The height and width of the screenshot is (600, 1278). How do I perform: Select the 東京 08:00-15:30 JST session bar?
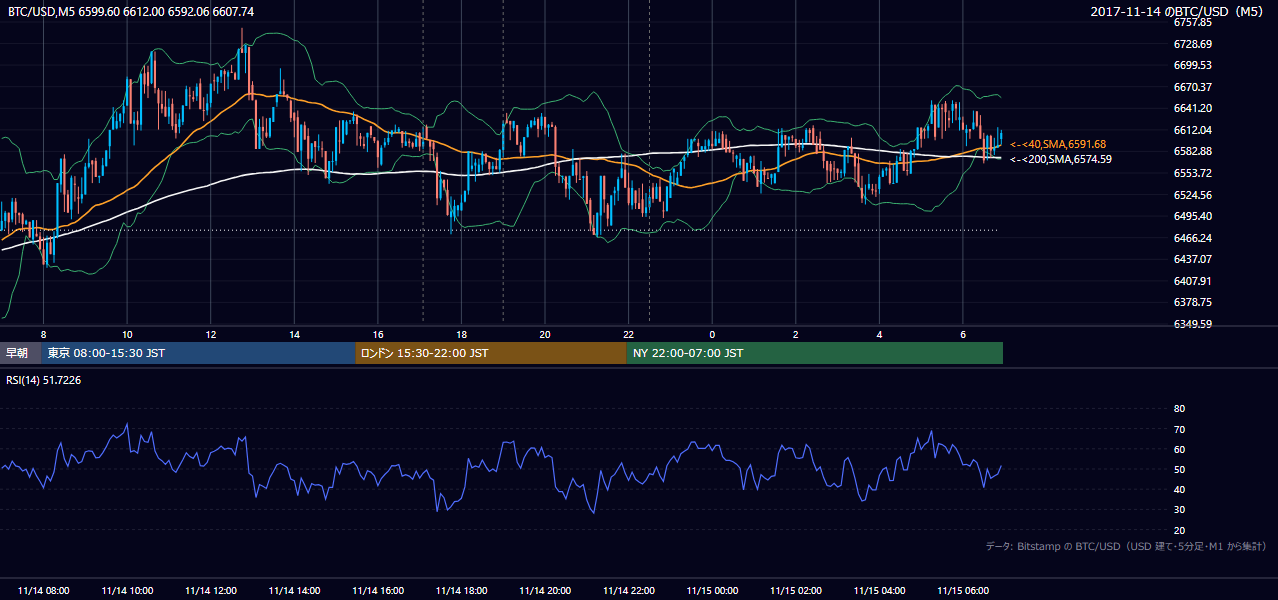pyautogui.click(x=198, y=353)
